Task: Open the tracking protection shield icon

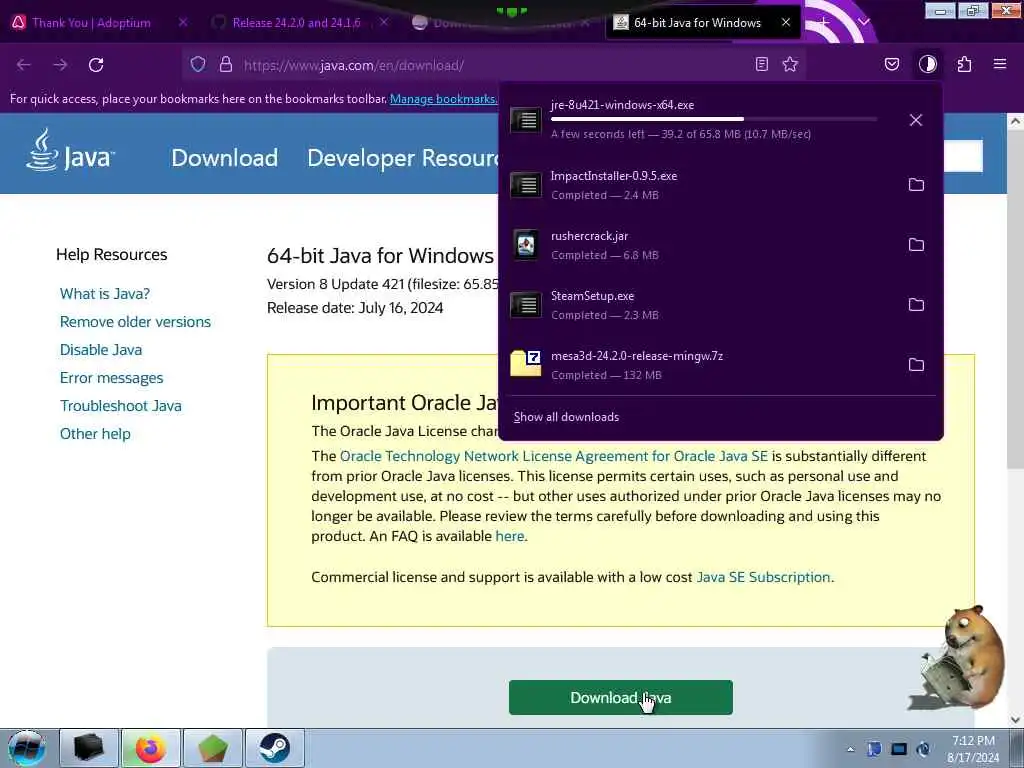Action: point(198,64)
